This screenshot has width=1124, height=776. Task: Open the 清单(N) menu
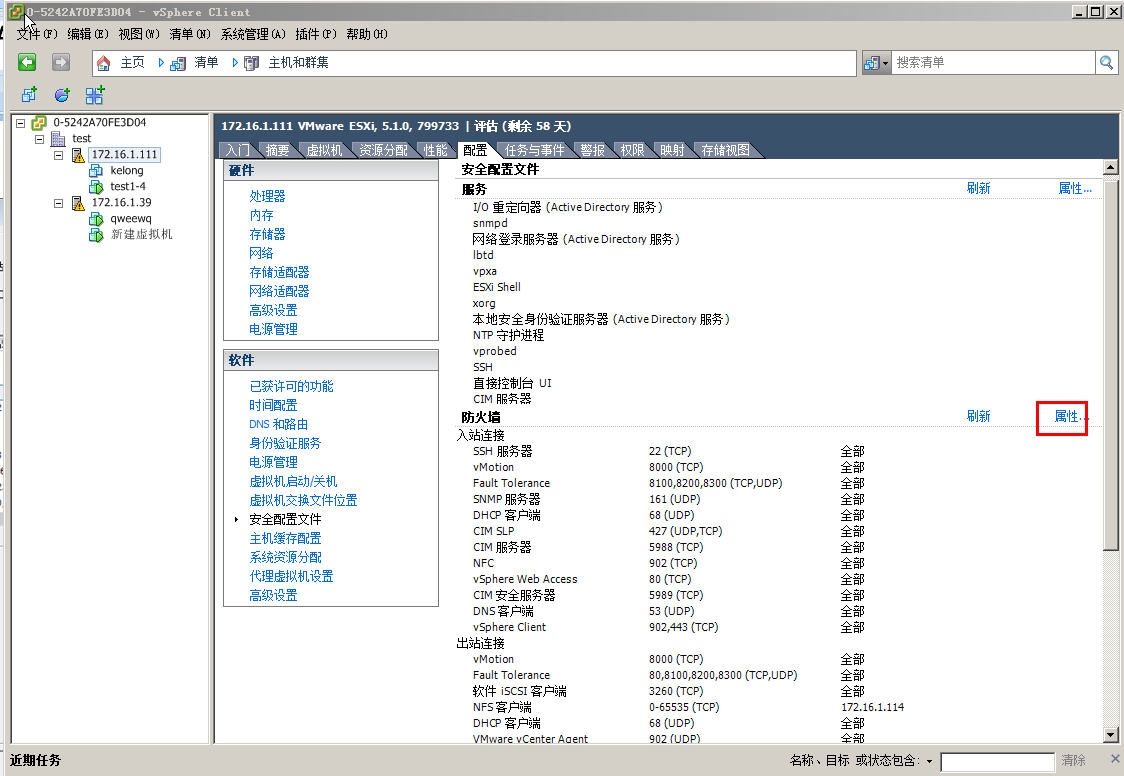click(190, 34)
